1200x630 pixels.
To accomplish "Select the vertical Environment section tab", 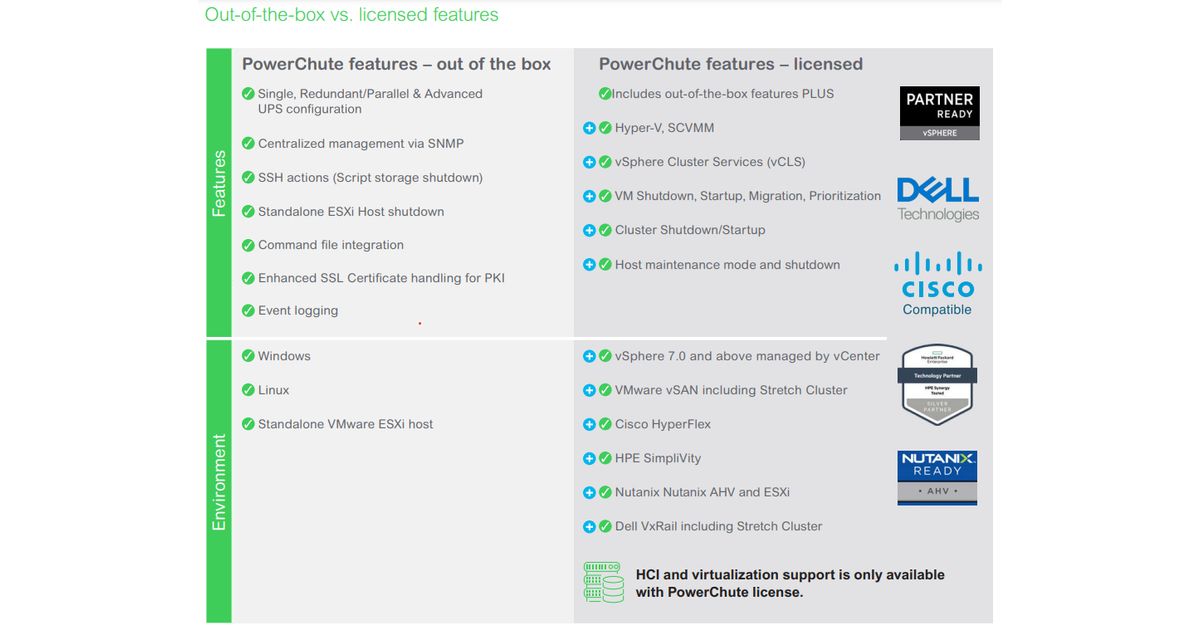I will [219, 481].
